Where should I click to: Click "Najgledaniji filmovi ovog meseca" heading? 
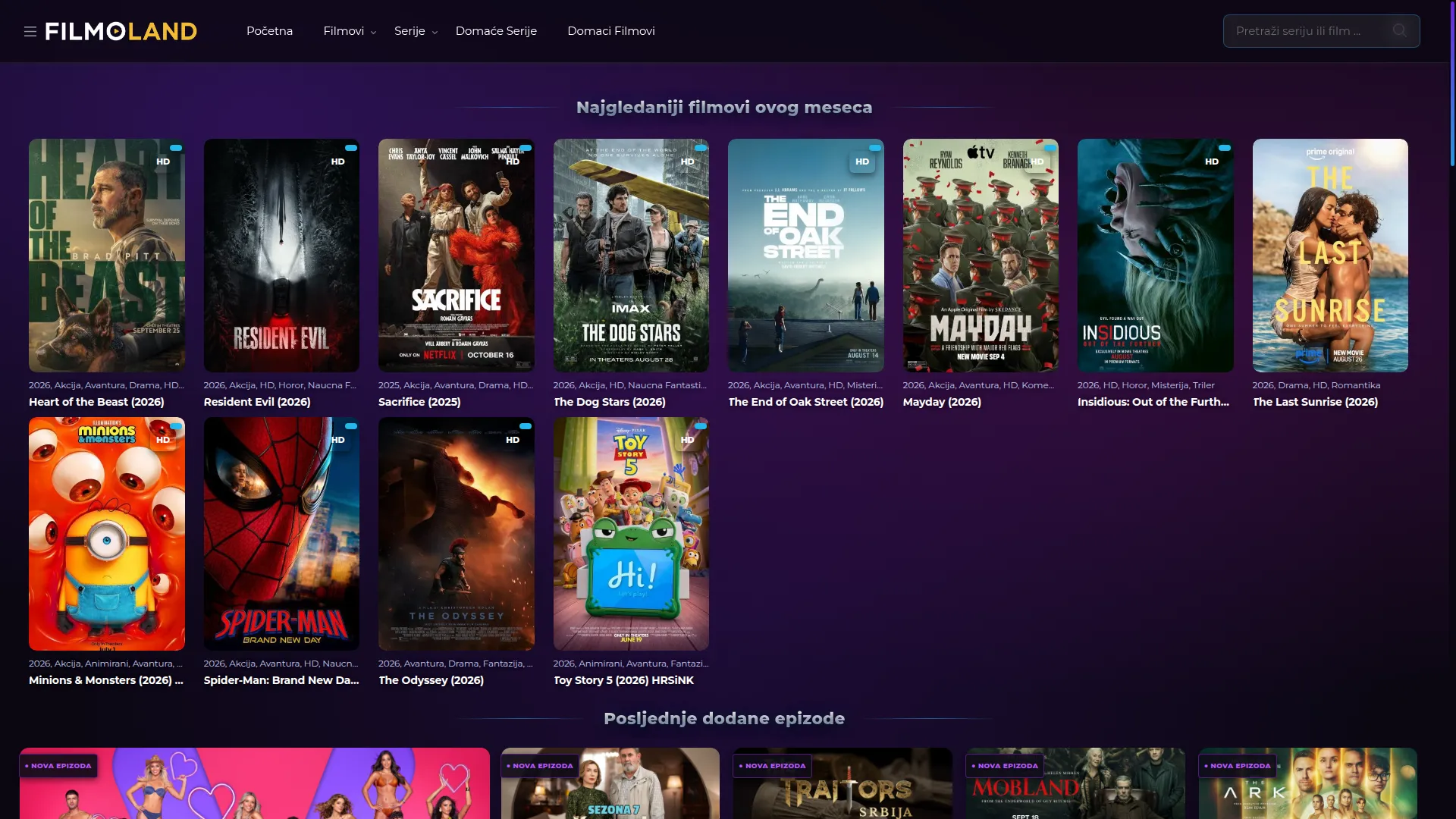724,107
